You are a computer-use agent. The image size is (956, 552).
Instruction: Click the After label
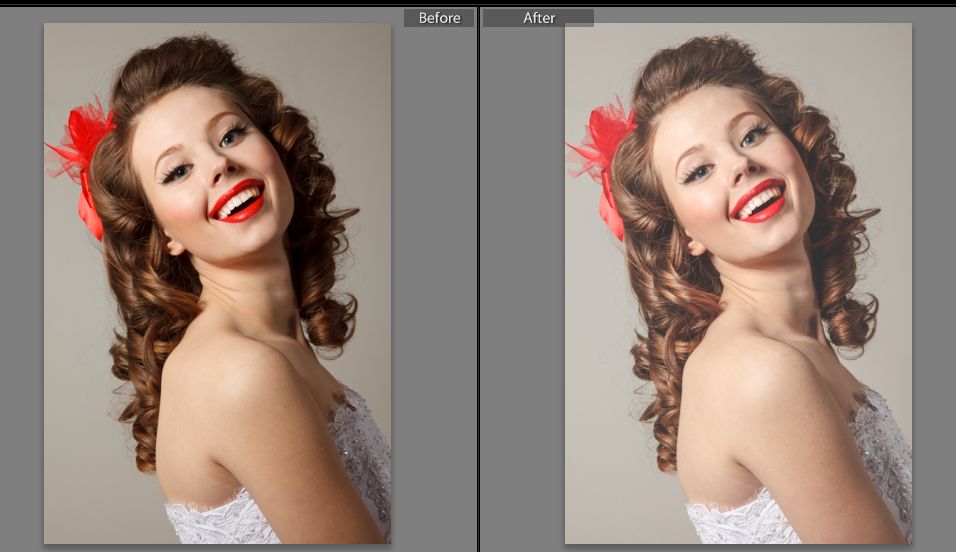(x=538, y=18)
